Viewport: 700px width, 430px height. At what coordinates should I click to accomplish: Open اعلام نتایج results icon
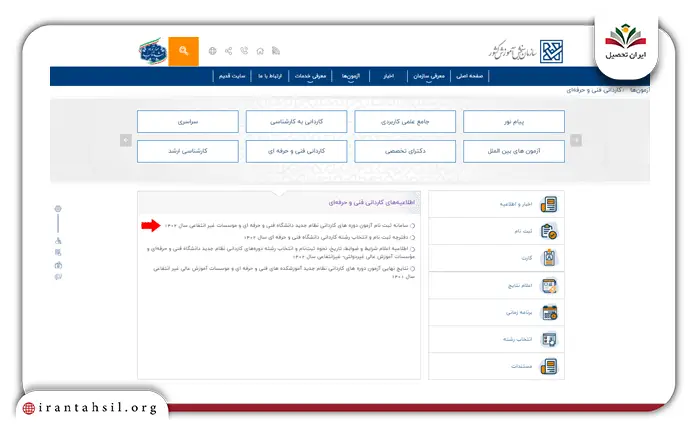[549, 286]
